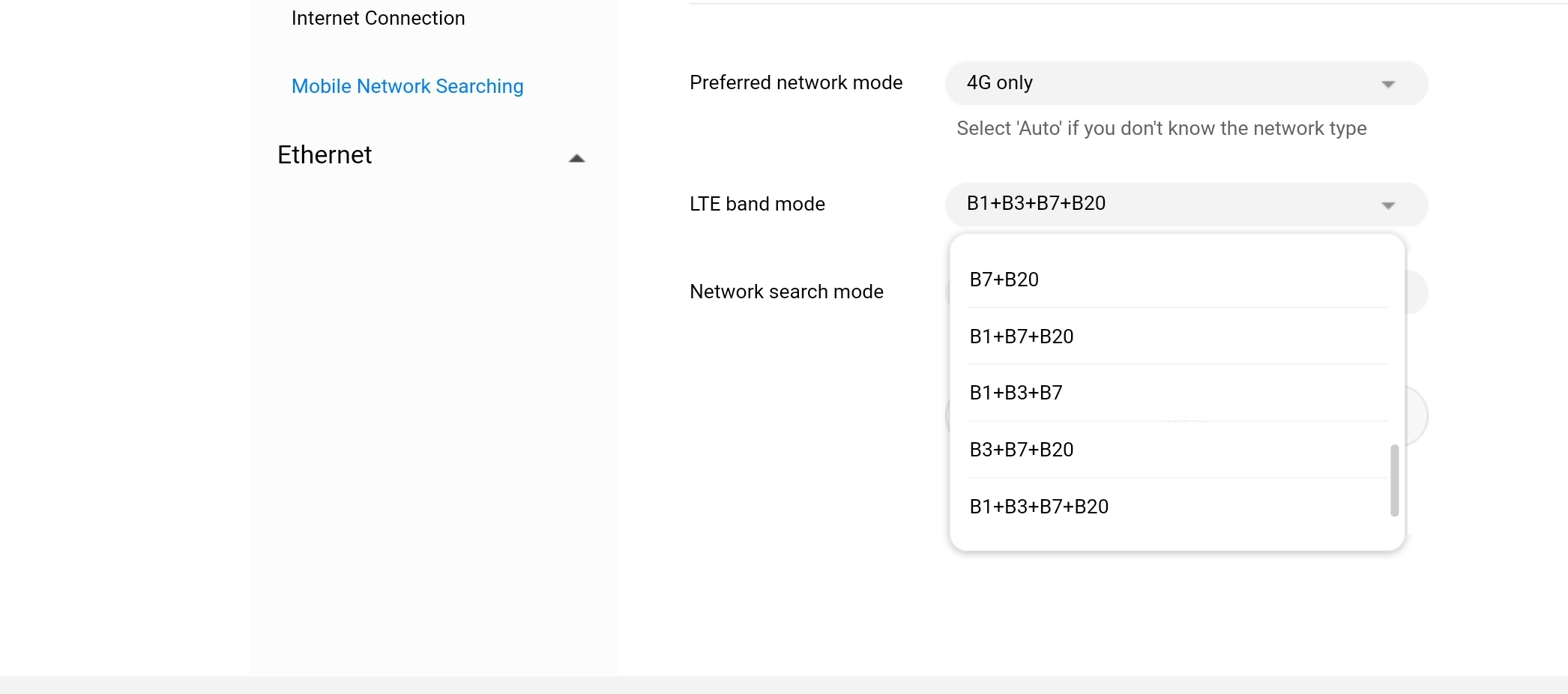Image resolution: width=1568 pixels, height=694 pixels.
Task: Open Internet Connection in the sidebar
Action: click(378, 18)
